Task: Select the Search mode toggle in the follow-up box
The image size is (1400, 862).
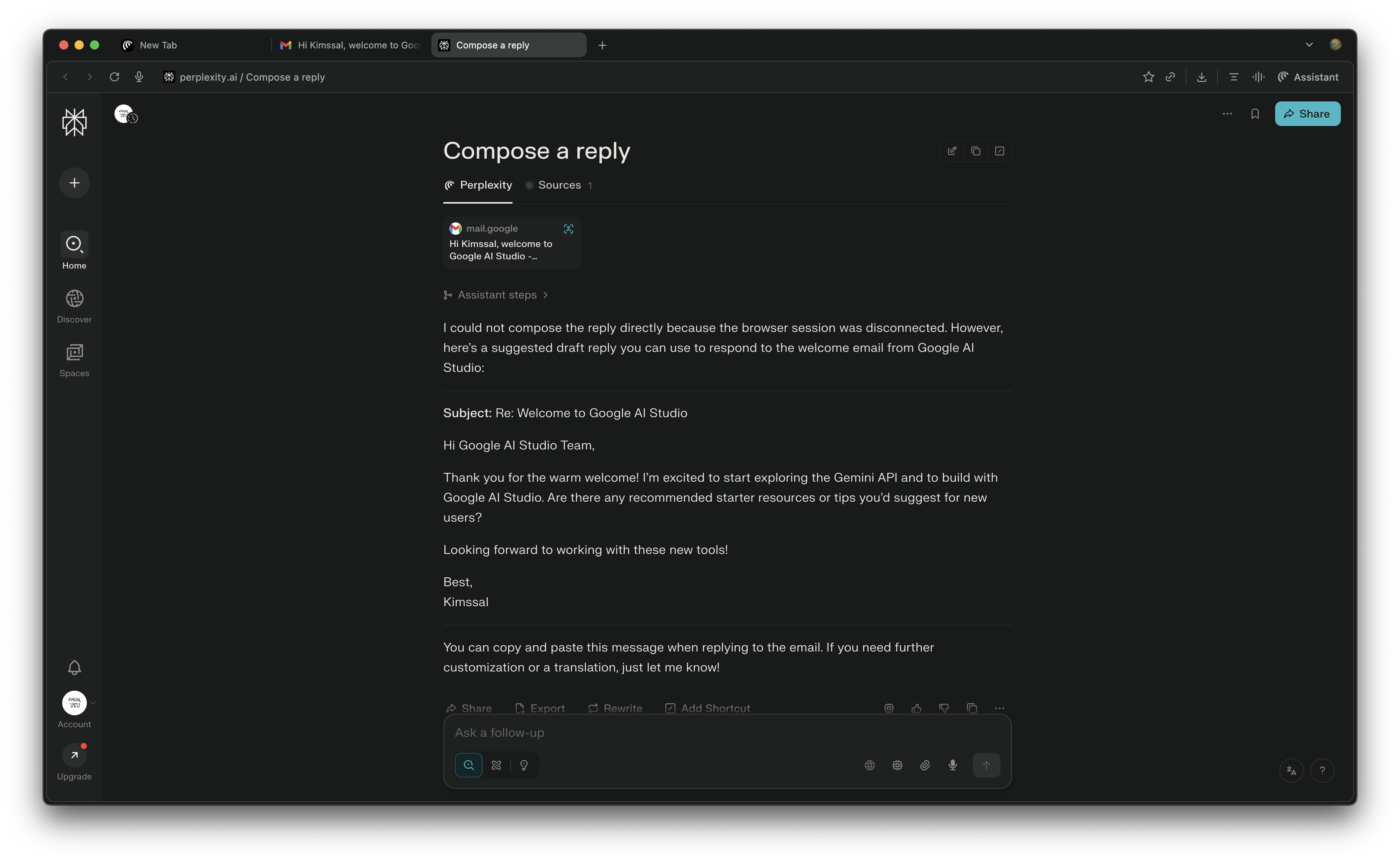Action: tap(469, 765)
